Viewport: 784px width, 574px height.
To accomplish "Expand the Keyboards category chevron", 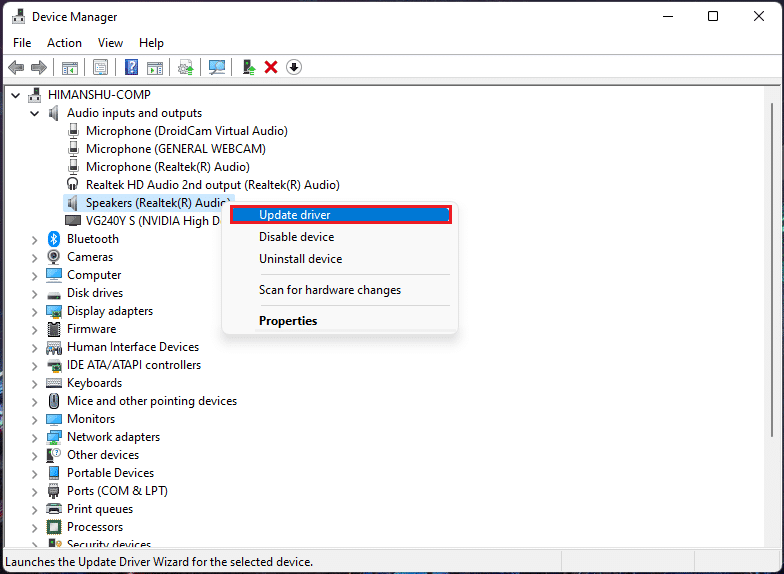I will coord(34,384).
